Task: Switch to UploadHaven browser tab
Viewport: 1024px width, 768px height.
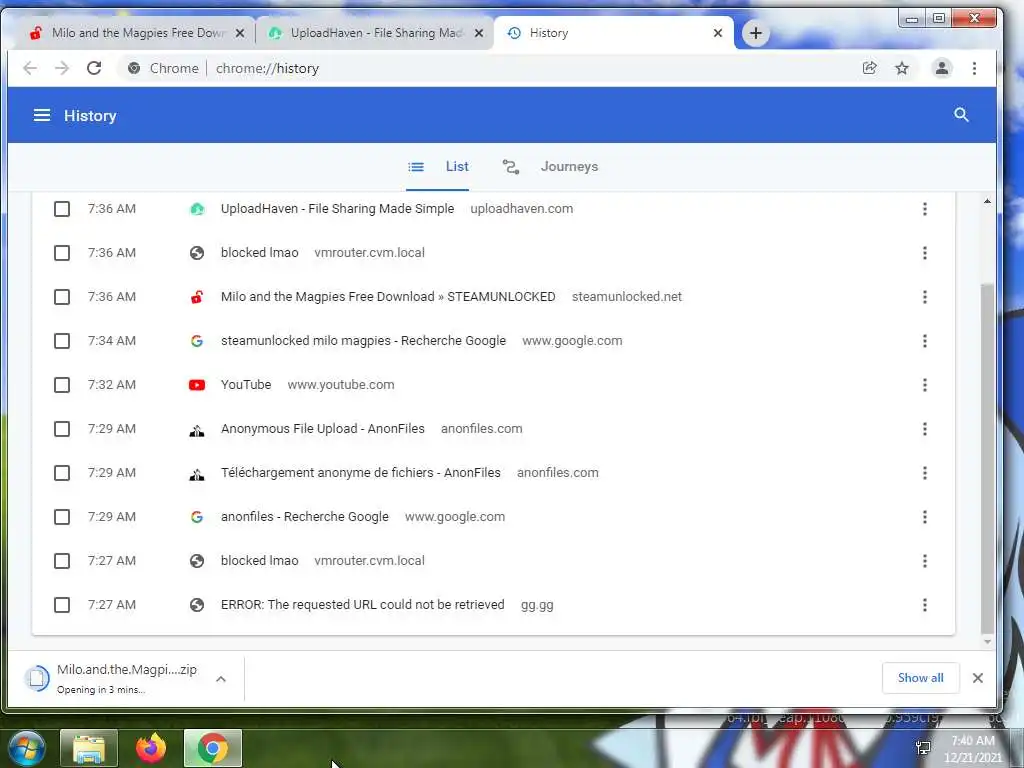Action: pyautogui.click(x=376, y=33)
